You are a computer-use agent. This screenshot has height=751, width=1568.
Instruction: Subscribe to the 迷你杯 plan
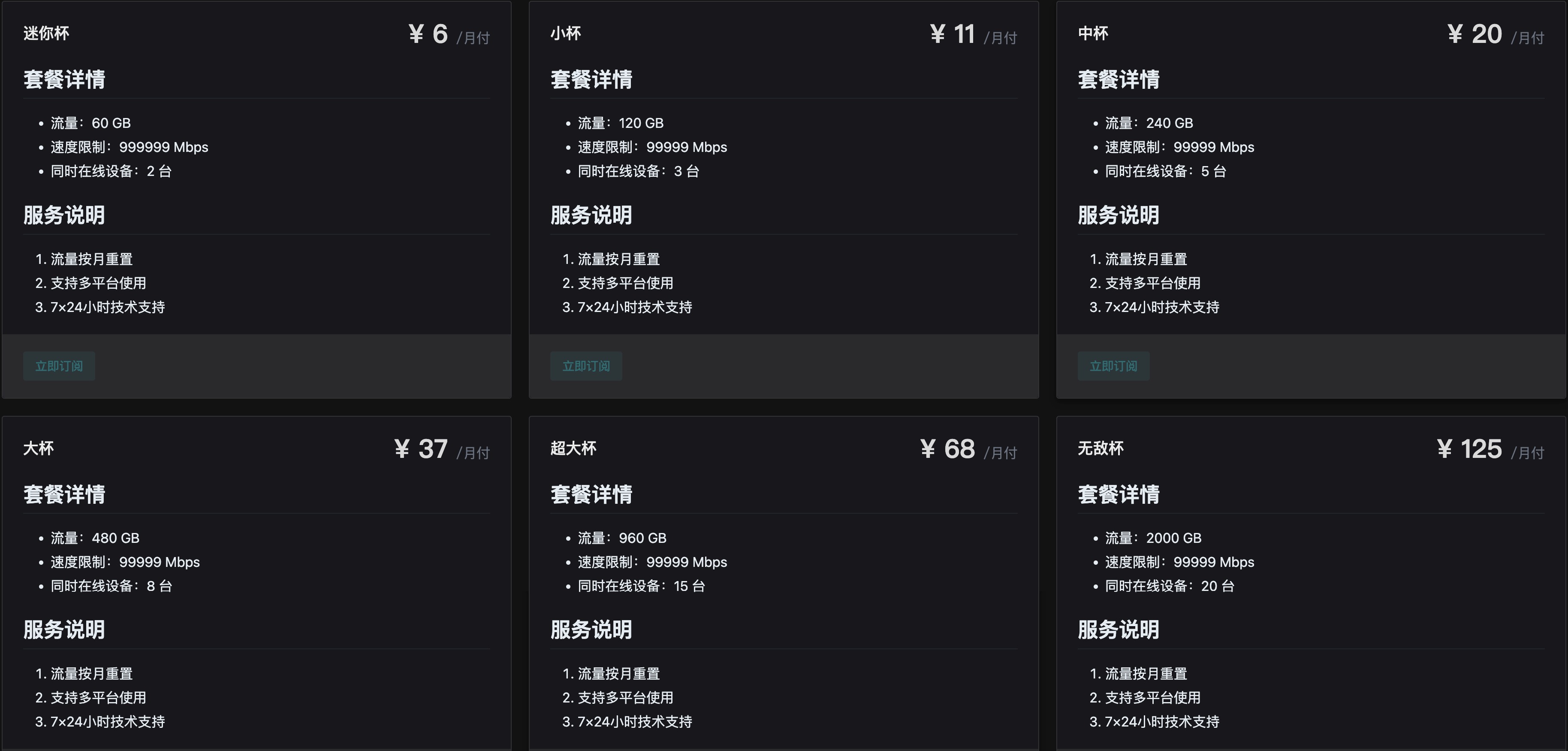pyautogui.click(x=59, y=366)
